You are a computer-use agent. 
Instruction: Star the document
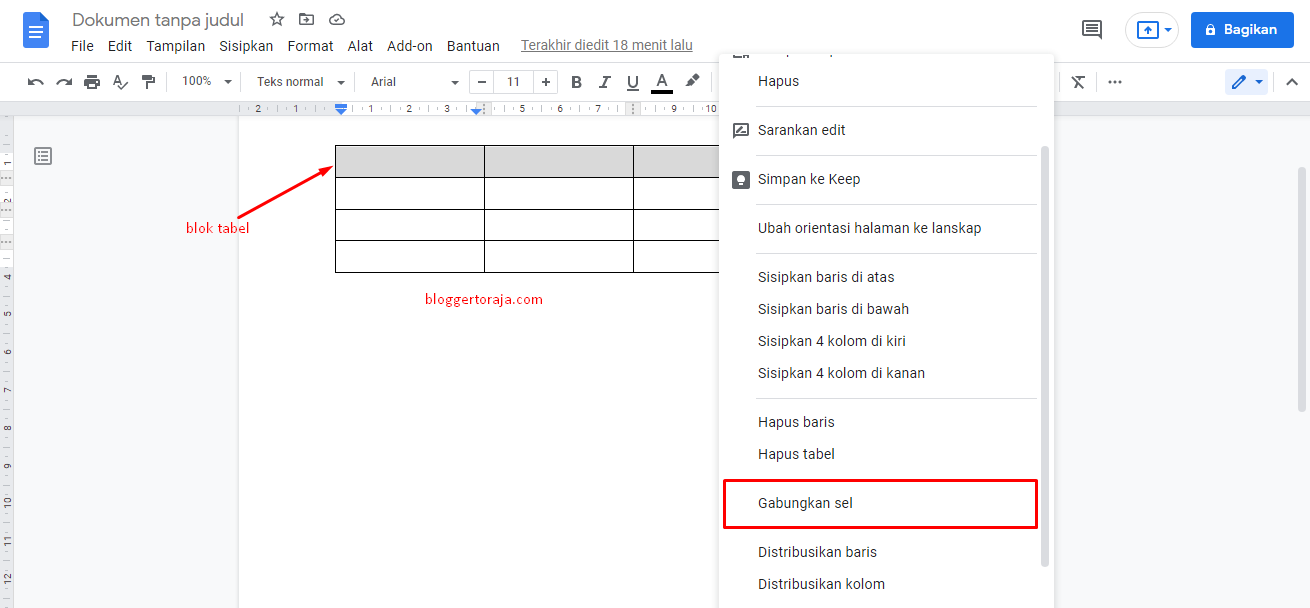(277, 19)
